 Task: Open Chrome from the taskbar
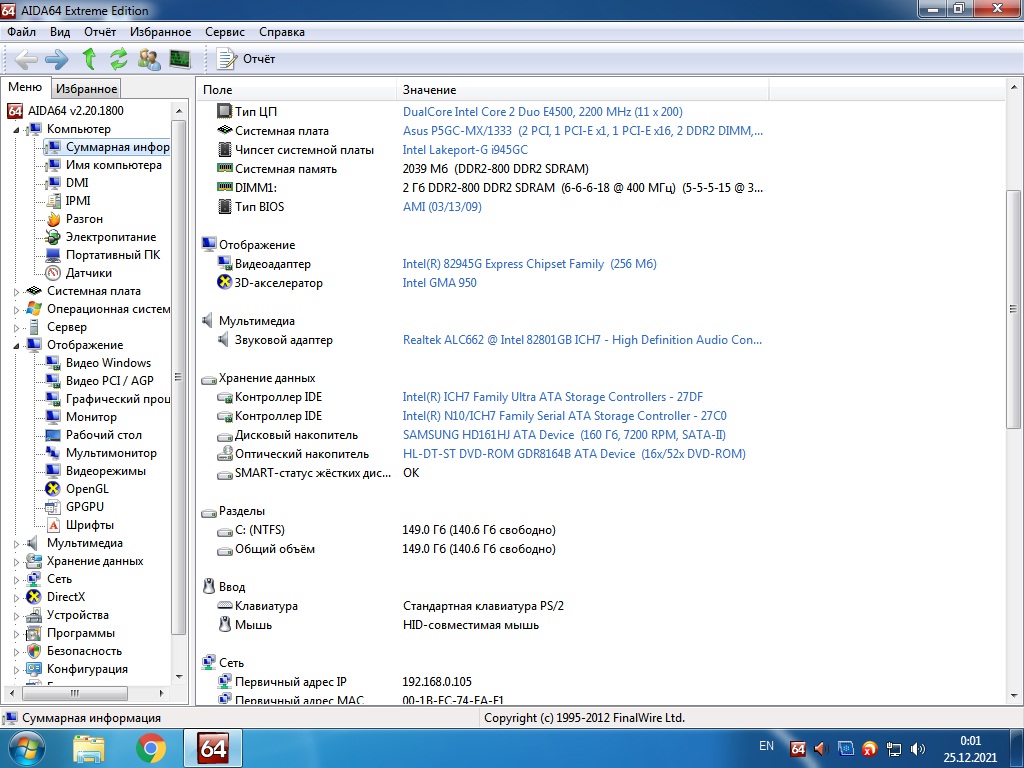[x=151, y=747]
